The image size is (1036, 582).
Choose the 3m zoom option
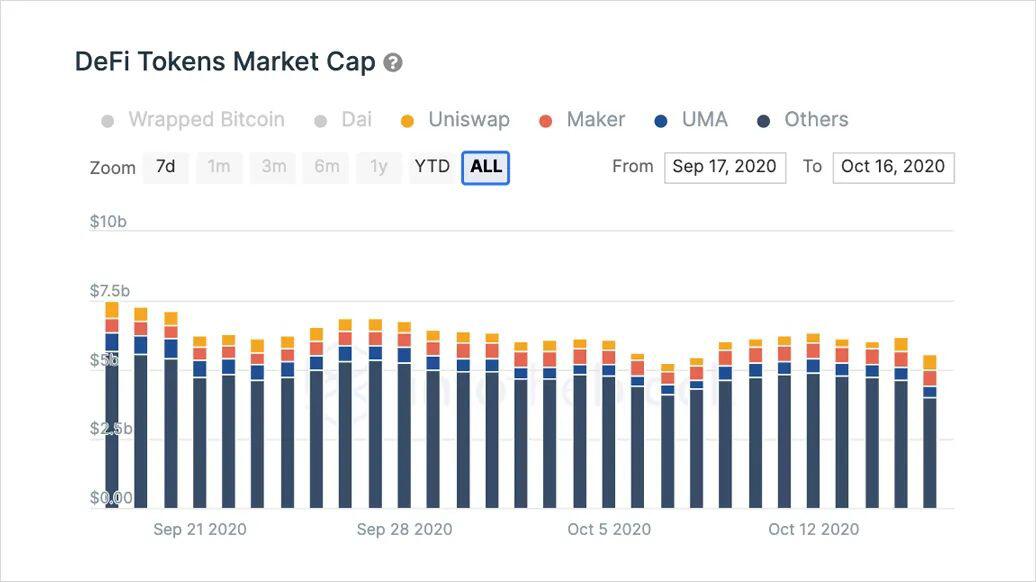coord(273,167)
